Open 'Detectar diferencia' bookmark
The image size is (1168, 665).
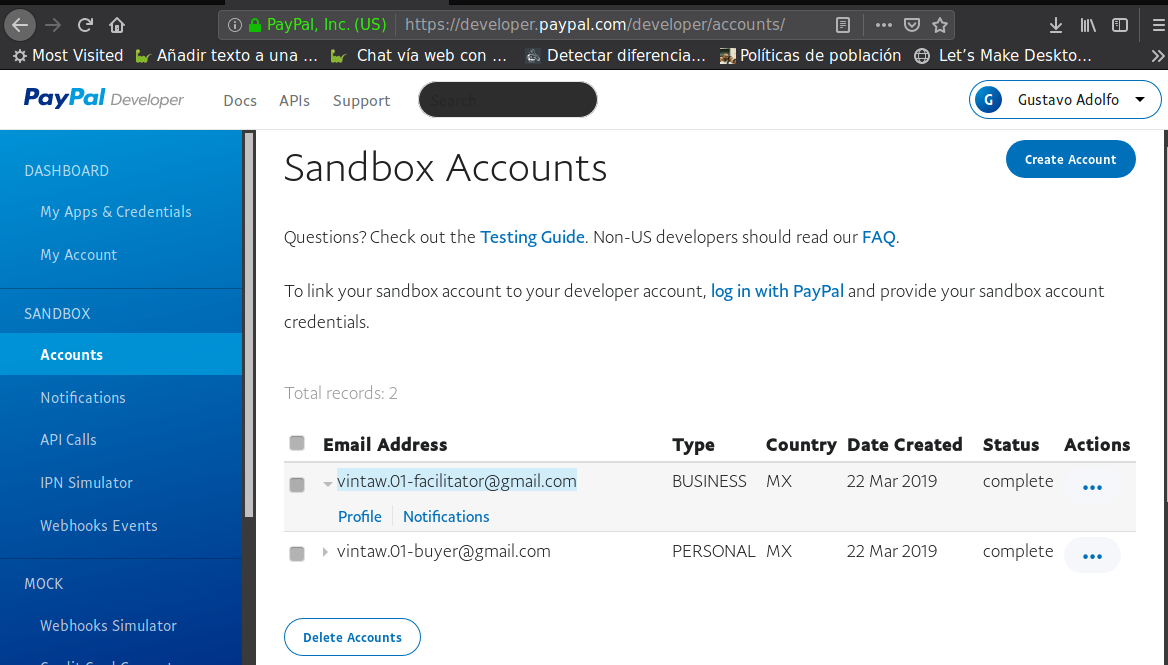click(615, 56)
